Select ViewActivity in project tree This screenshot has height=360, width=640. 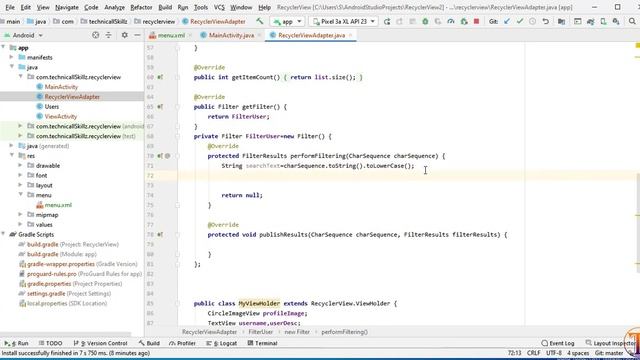pyautogui.click(x=61, y=116)
